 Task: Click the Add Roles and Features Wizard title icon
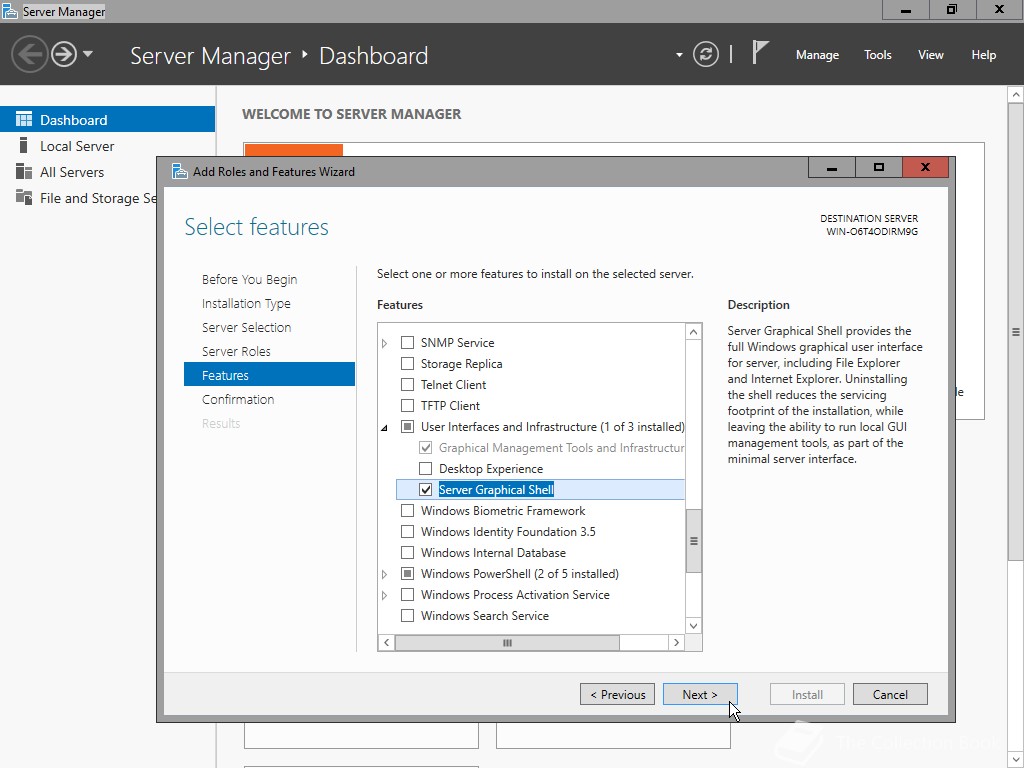point(180,171)
